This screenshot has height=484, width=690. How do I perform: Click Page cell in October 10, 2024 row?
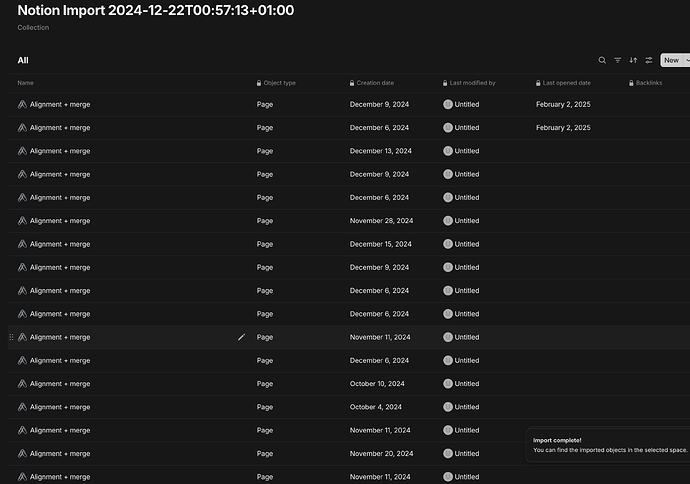(265, 384)
